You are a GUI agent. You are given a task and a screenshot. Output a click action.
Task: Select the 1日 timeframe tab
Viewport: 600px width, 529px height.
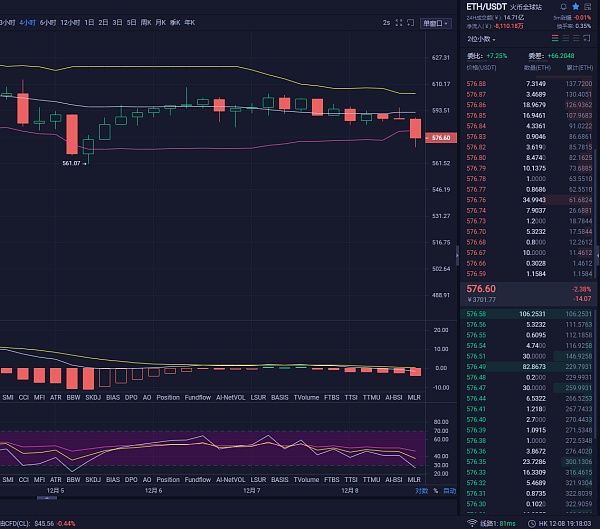coord(89,23)
